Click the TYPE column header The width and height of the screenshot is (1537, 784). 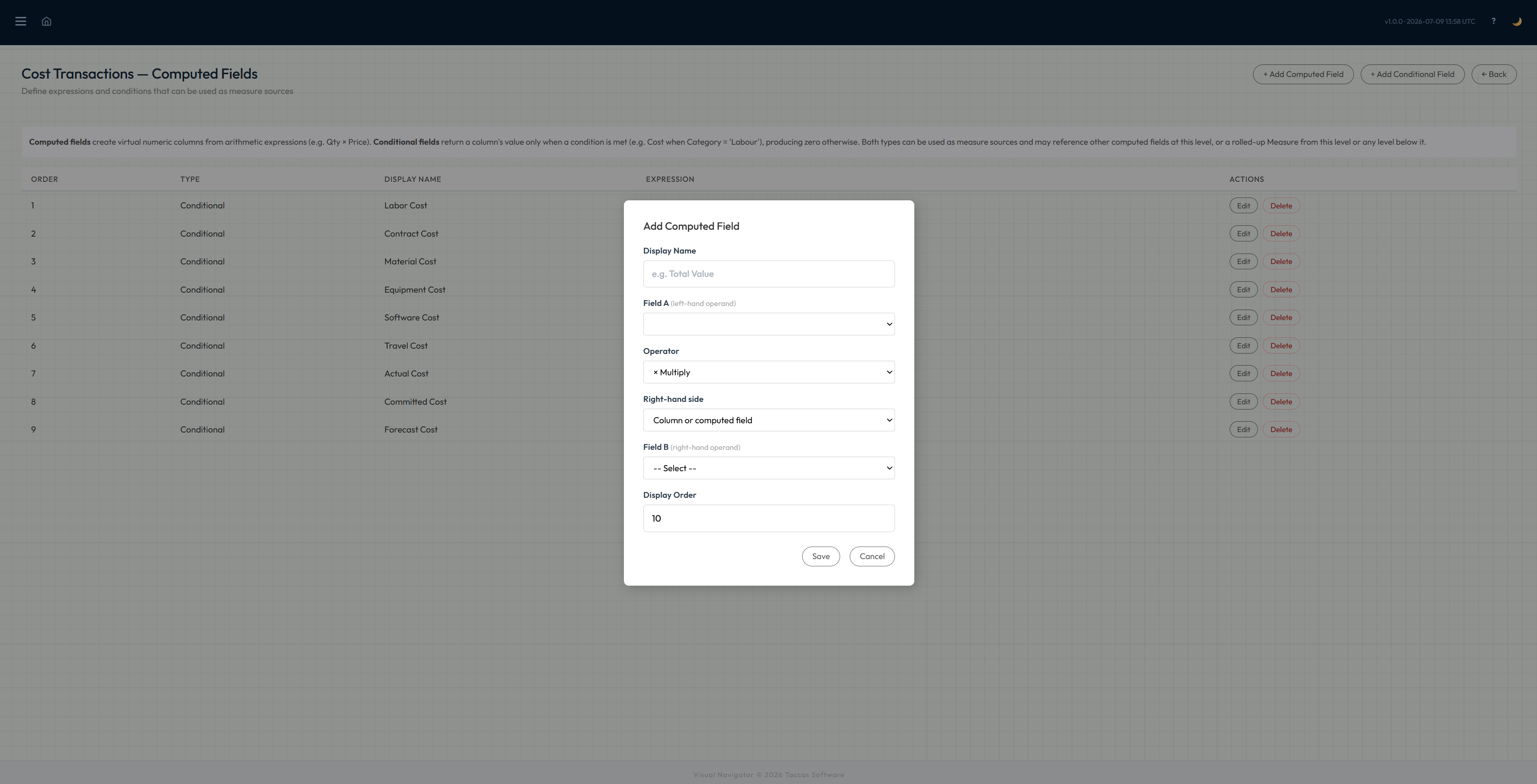click(x=190, y=179)
